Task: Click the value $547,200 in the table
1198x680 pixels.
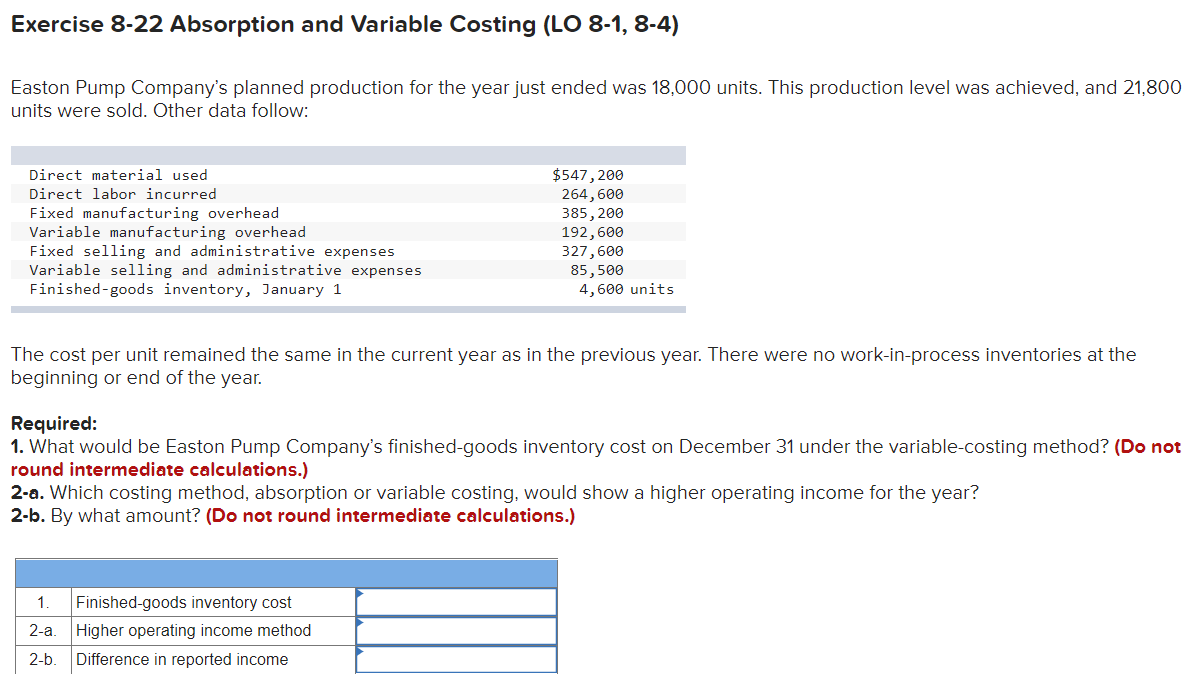Action: 587,174
